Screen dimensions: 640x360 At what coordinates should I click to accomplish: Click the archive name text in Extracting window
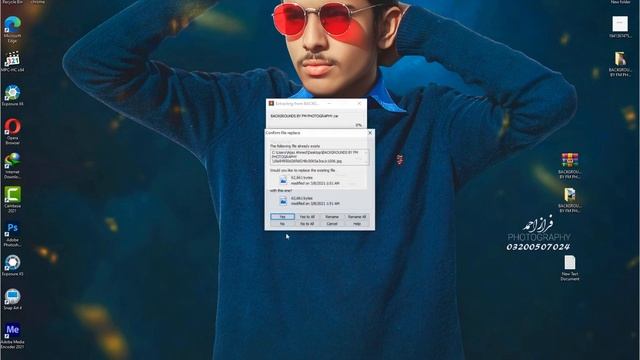(x=304, y=116)
